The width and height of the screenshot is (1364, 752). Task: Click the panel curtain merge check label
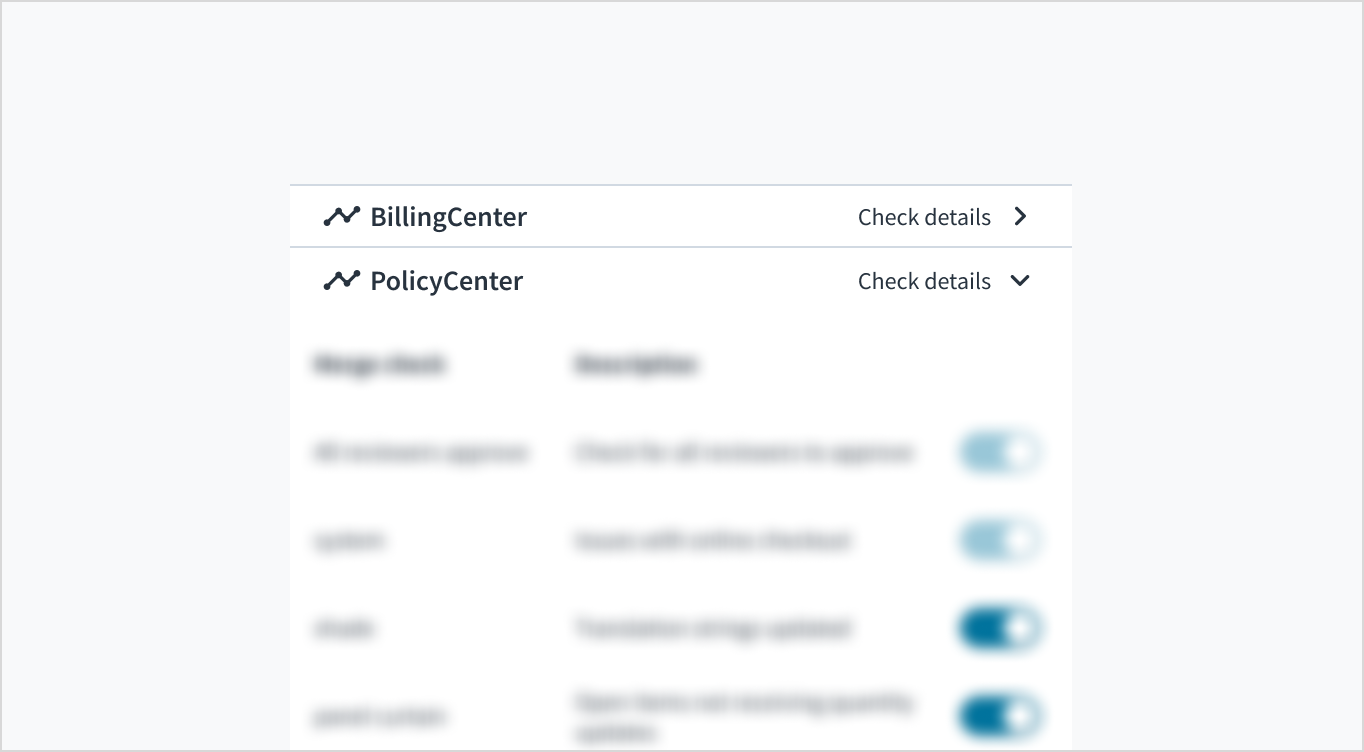pyautogui.click(x=379, y=717)
